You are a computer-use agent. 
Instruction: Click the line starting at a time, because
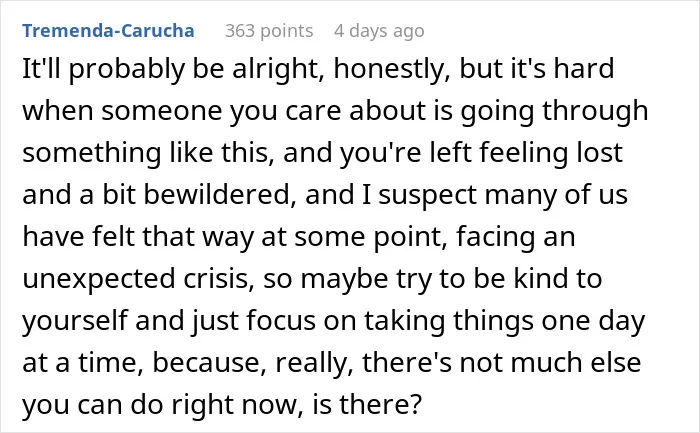pyautogui.click(x=332, y=362)
